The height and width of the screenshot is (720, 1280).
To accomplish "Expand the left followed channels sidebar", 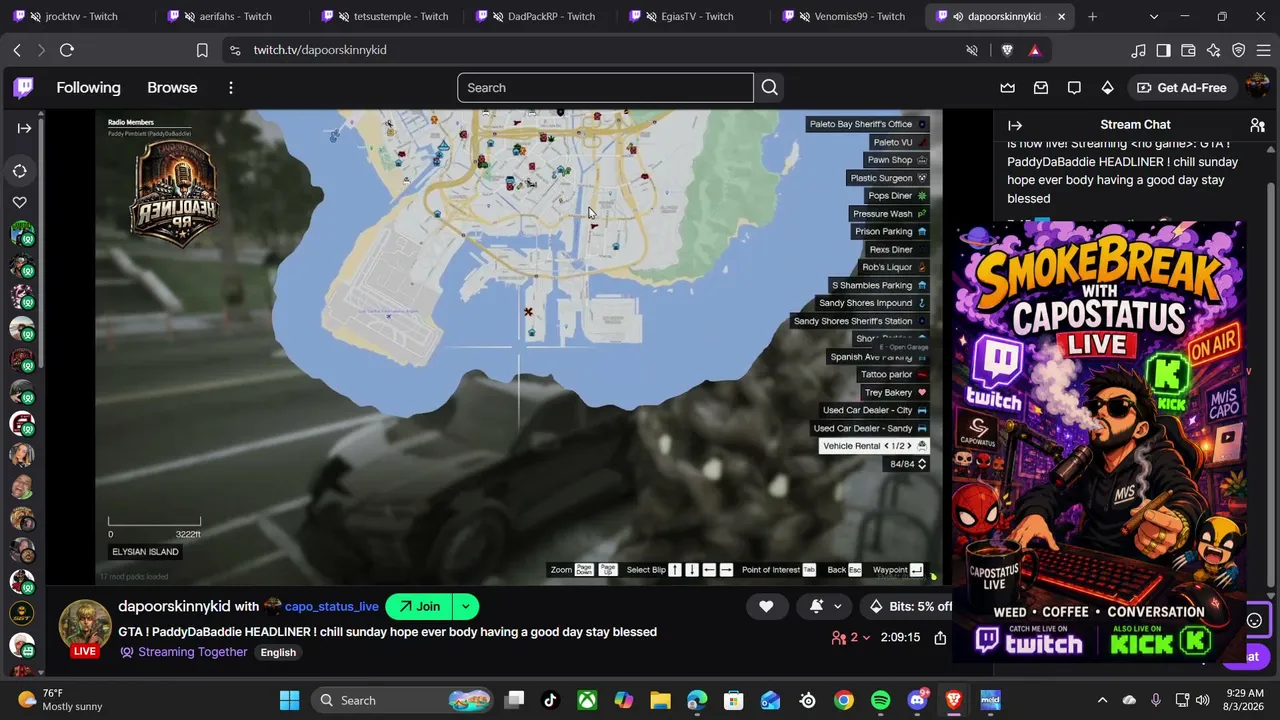I will tap(24, 128).
